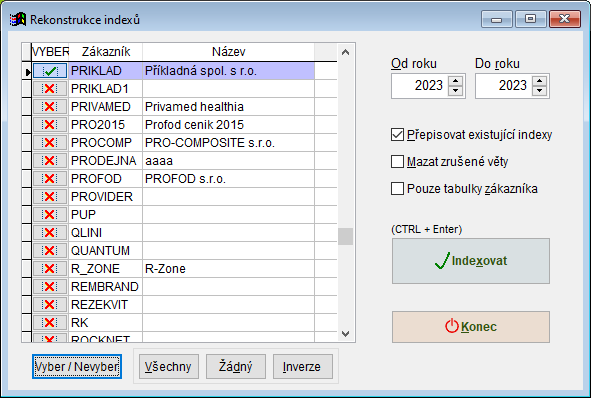Toggle the red X for PROFOD
Image resolution: width=591 pixels, height=398 pixels.
[50, 179]
